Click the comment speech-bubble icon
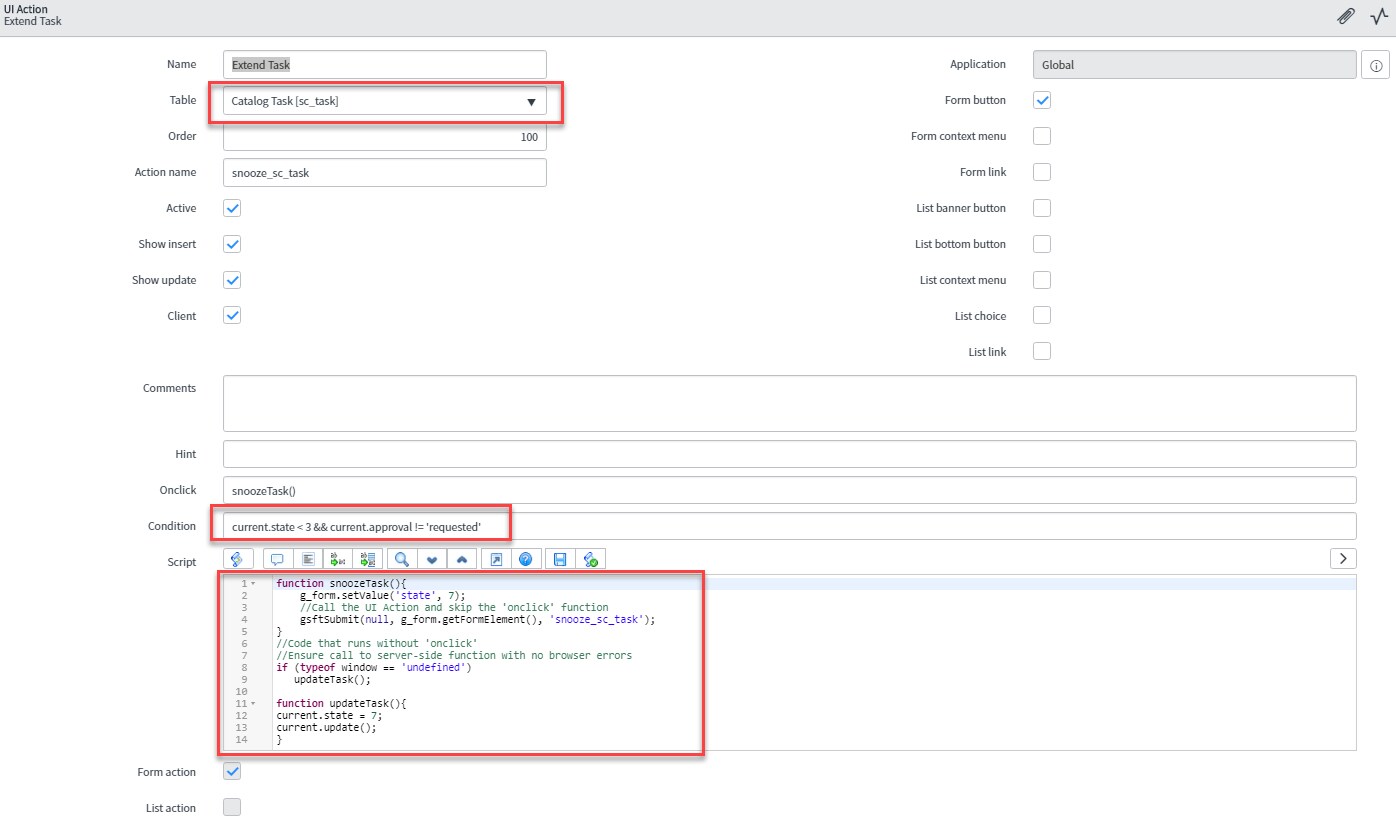 [x=277, y=559]
